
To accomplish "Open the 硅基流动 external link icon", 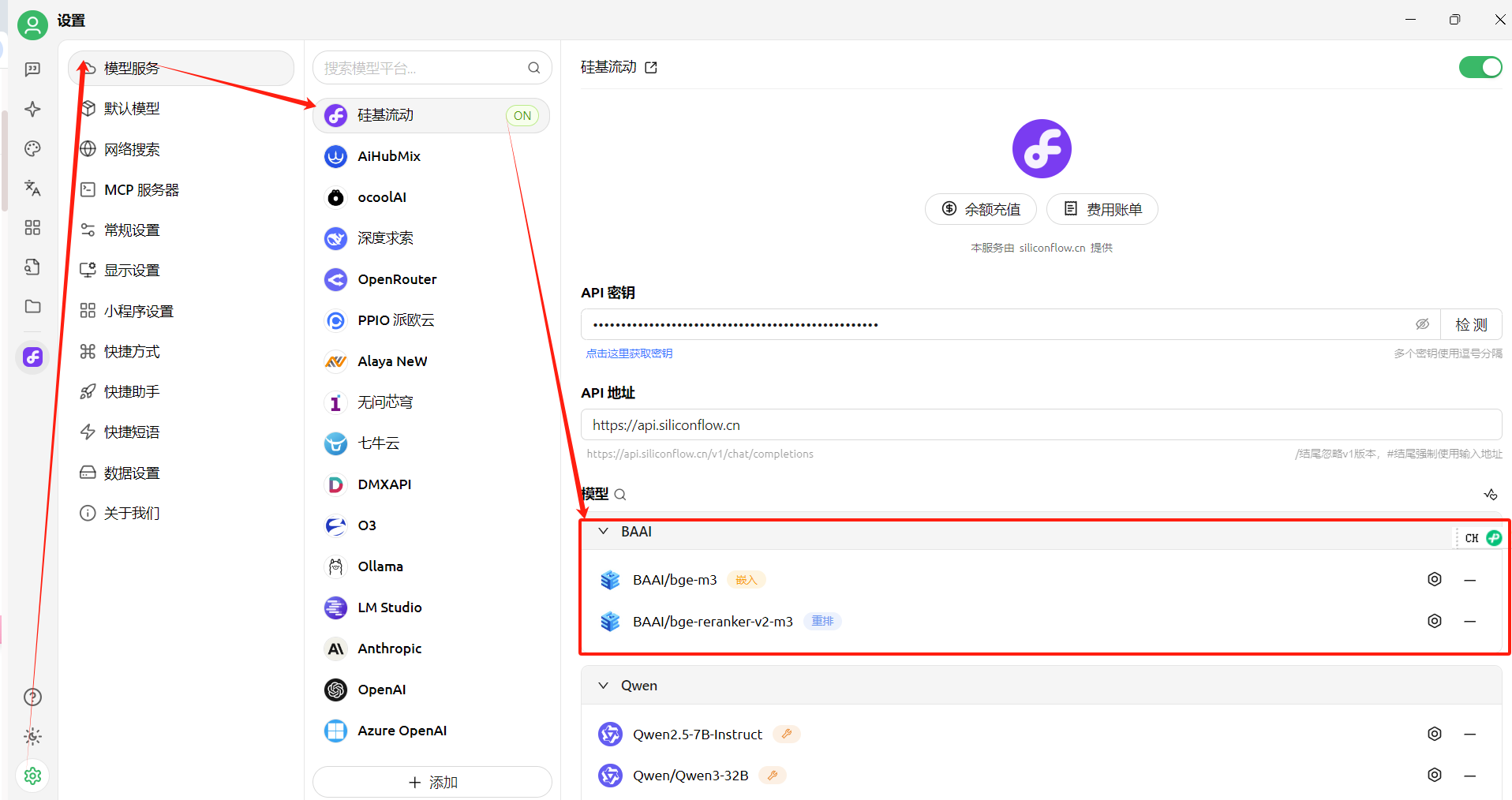I will click(651, 68).
